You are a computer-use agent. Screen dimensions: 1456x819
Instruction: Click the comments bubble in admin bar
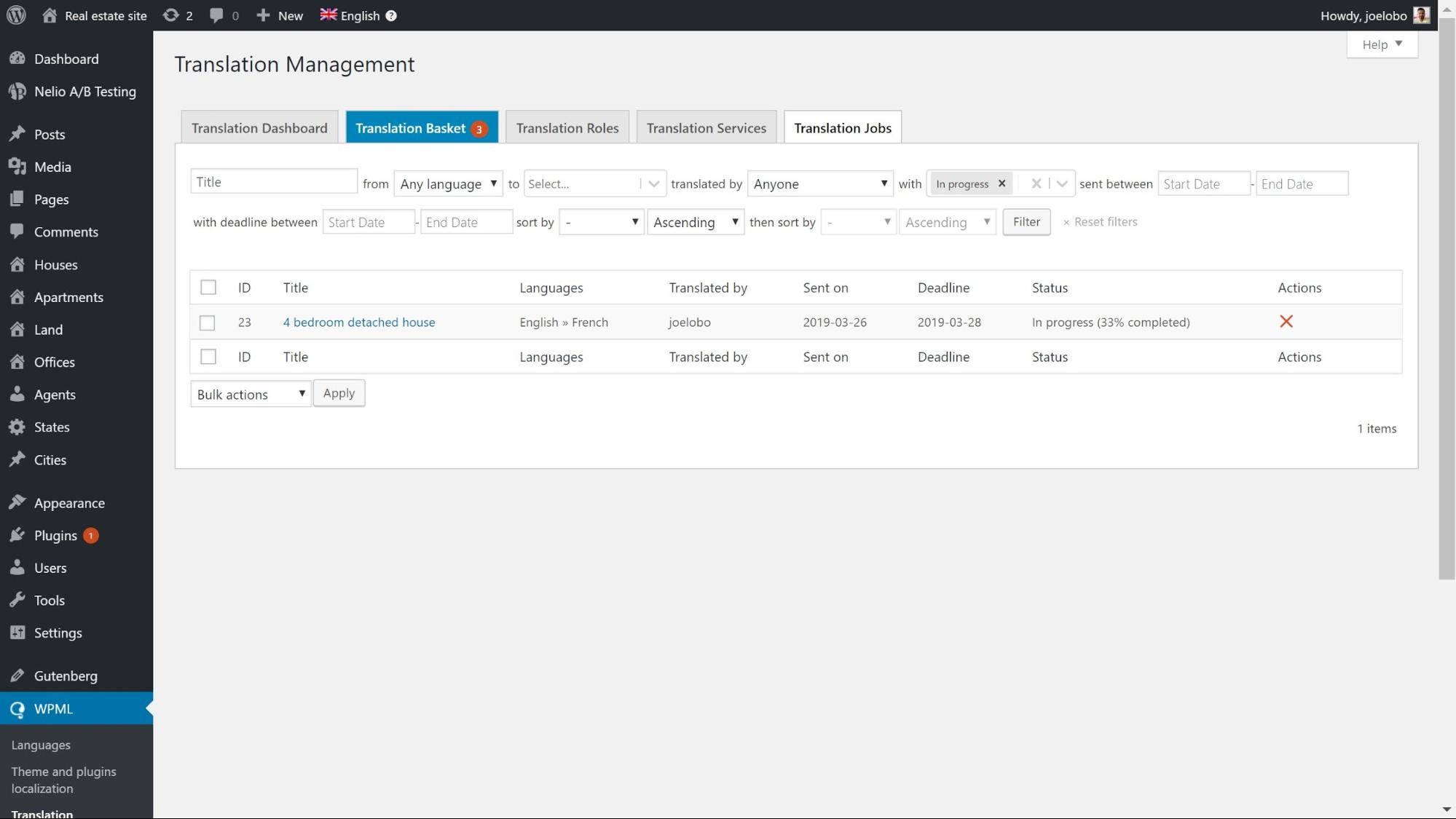tap(216, 15)
